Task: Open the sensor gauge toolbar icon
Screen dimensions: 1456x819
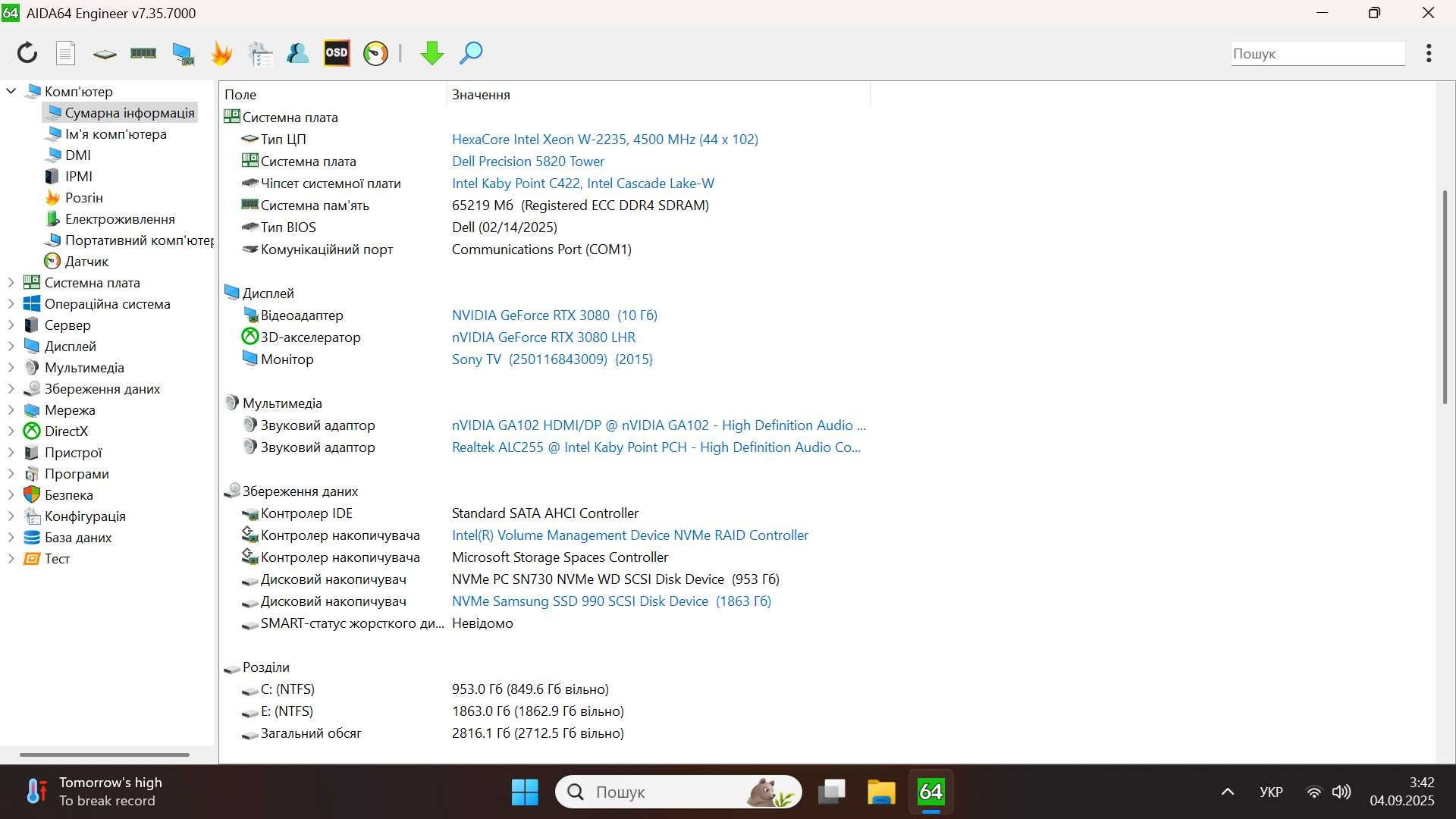Action: pos(375,53)
